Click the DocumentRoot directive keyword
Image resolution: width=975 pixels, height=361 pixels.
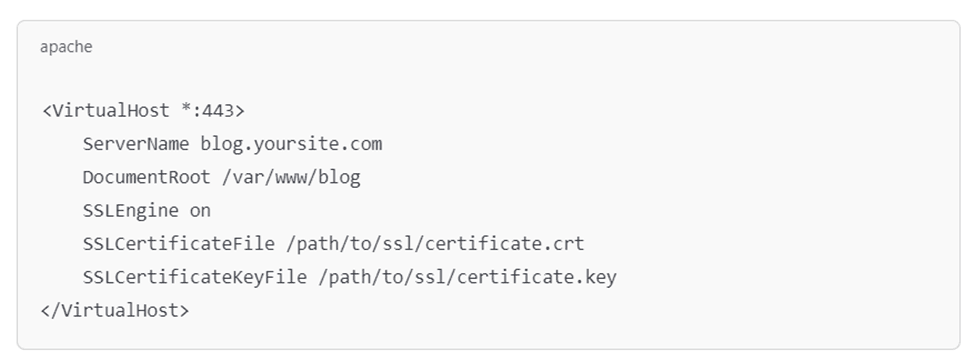147,178
